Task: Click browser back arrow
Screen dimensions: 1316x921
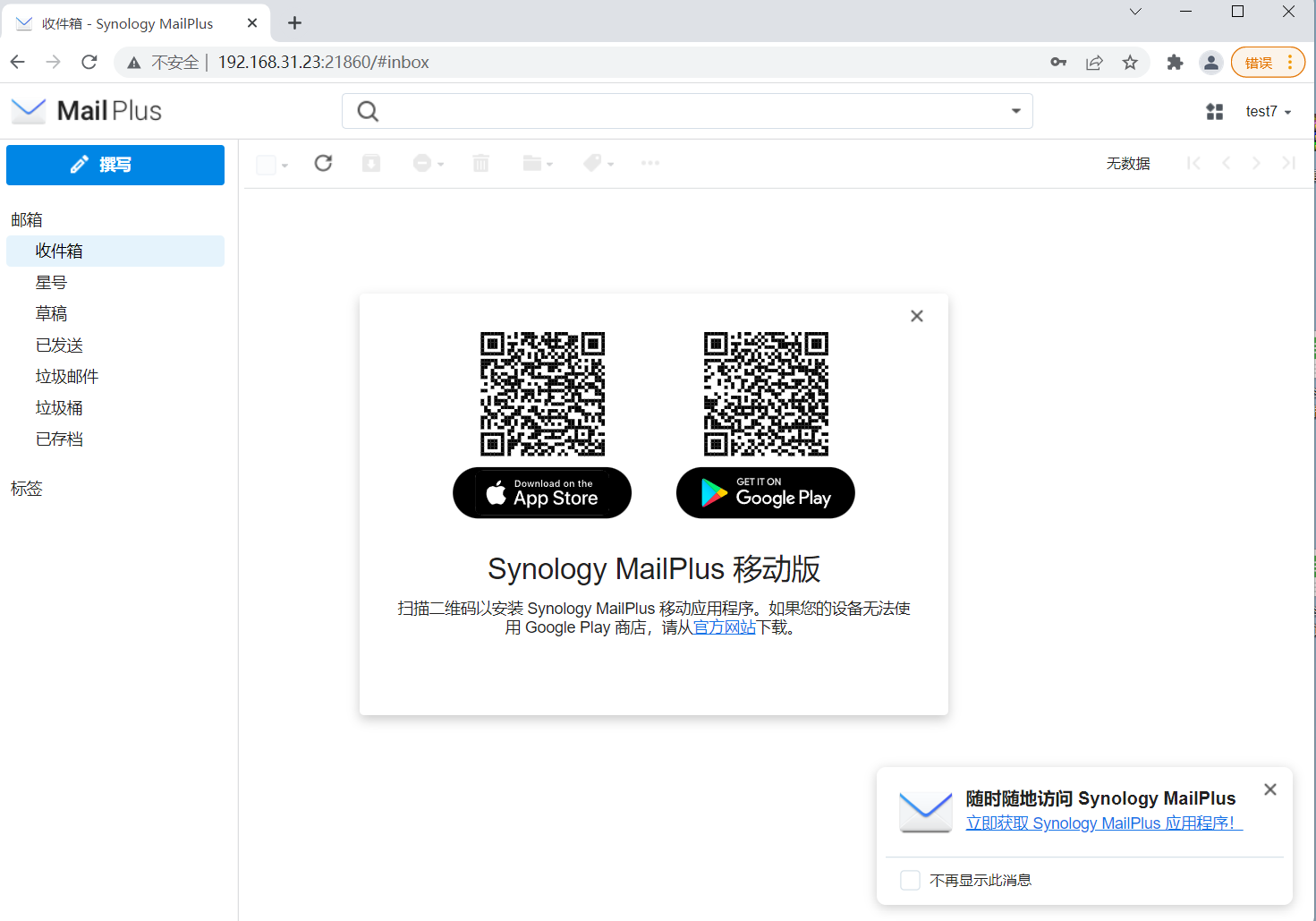Action: [x=17, y=62]
